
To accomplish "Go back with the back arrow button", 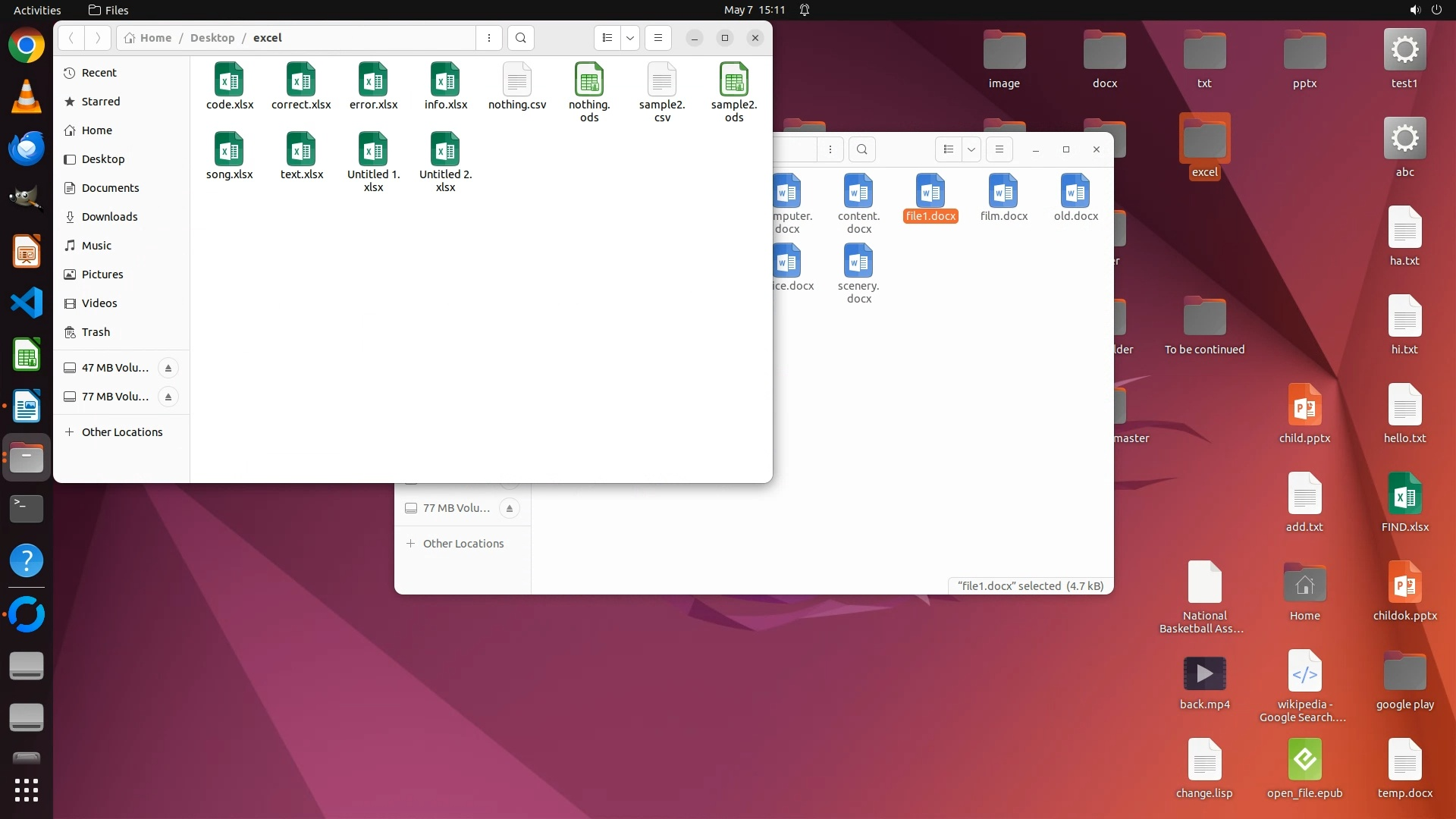I will coord(71,38).
